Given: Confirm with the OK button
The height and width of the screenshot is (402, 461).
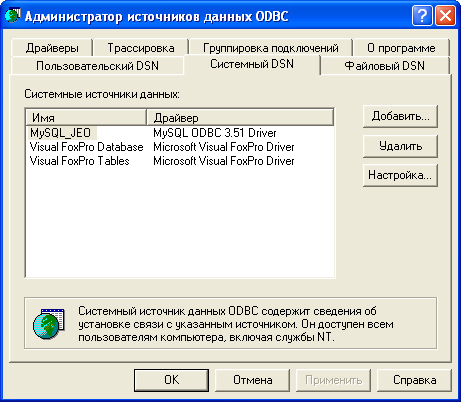Looking at the screenshot, I should click(171, 380).
